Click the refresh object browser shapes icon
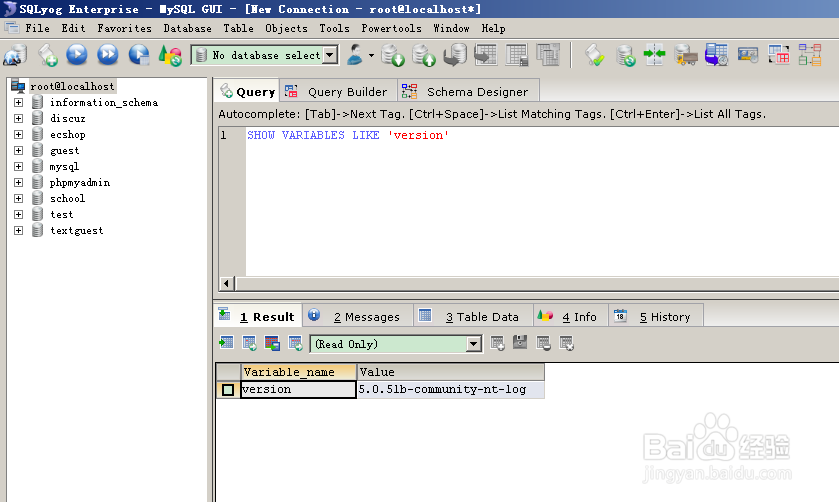The height and width of the screenshot is (502, 839). (170, 55)
